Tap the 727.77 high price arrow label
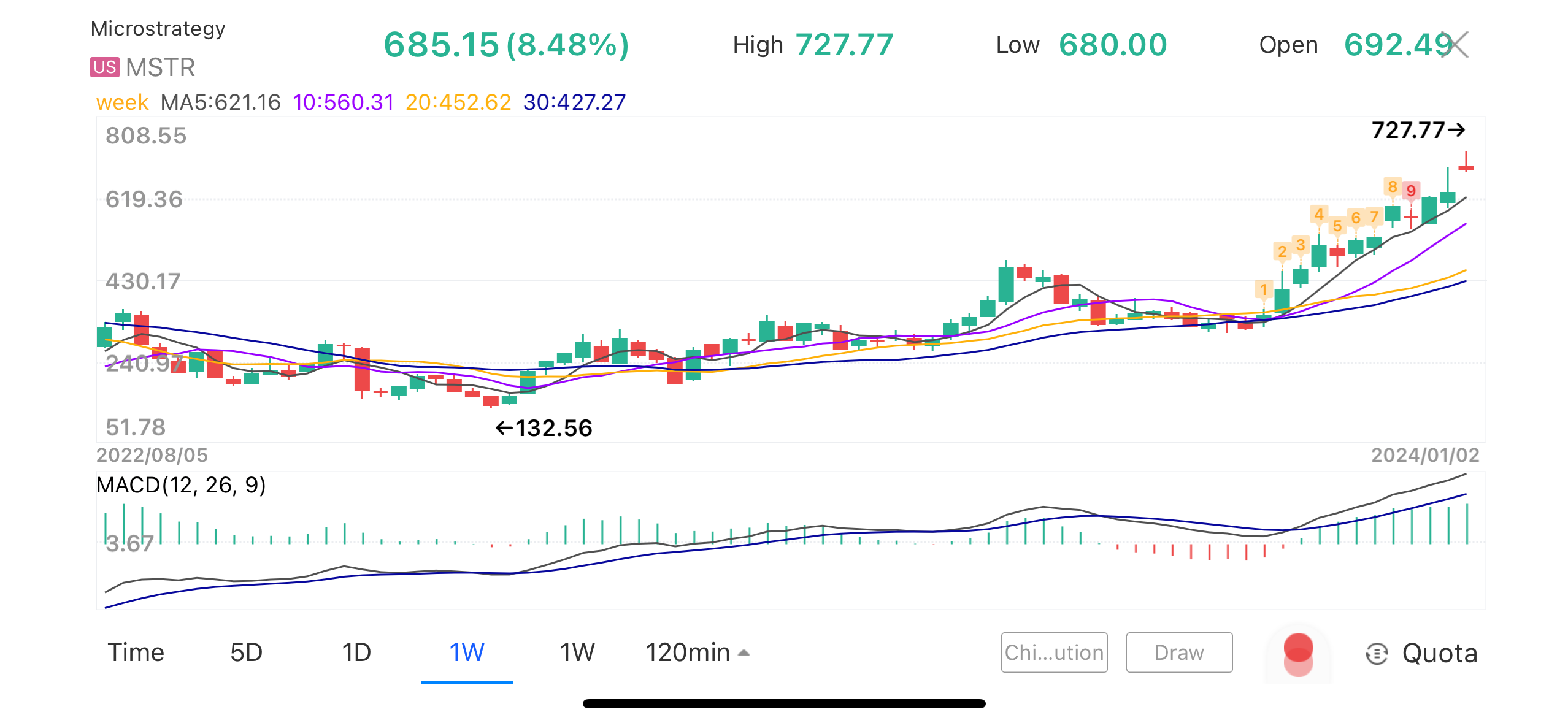 coord(1418,130)
